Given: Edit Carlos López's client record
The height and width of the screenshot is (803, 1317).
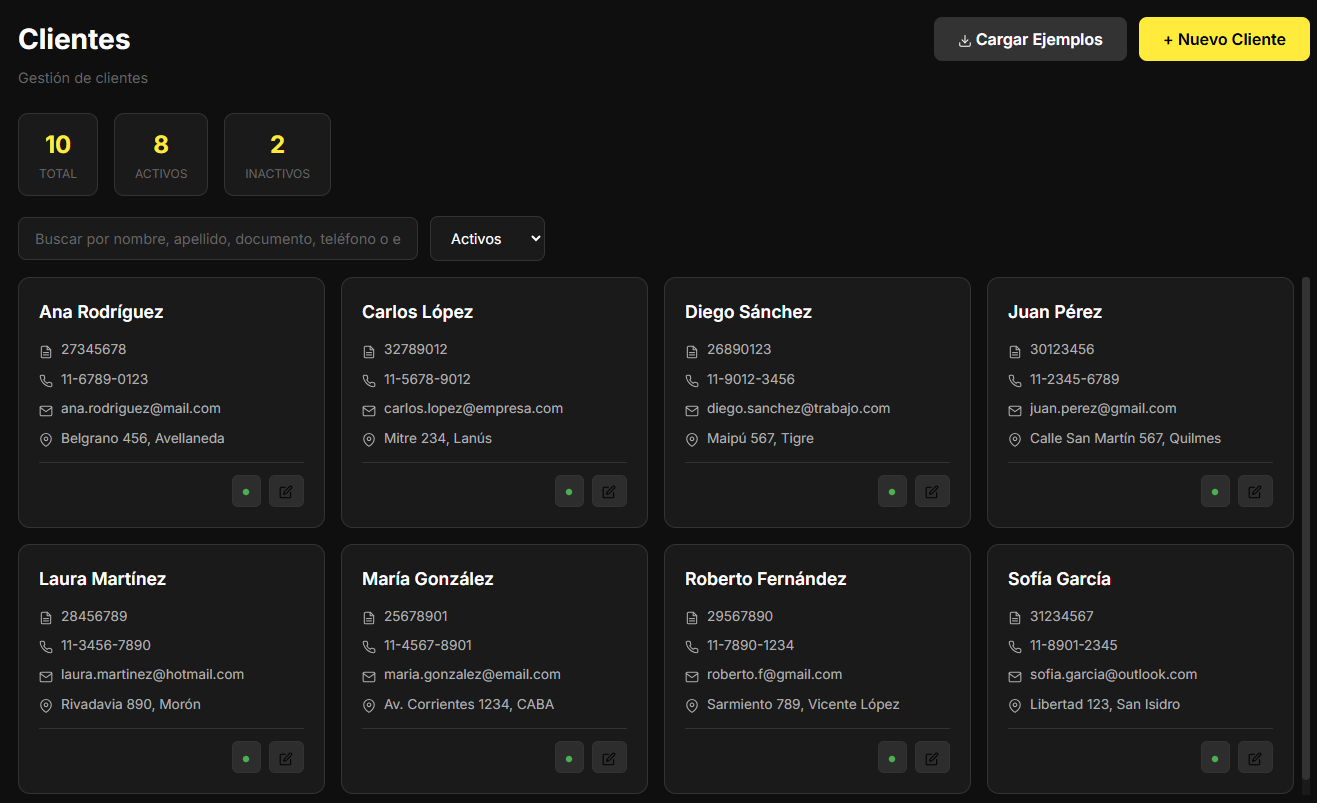Looking at the screenshot, I should pos(609,491).
